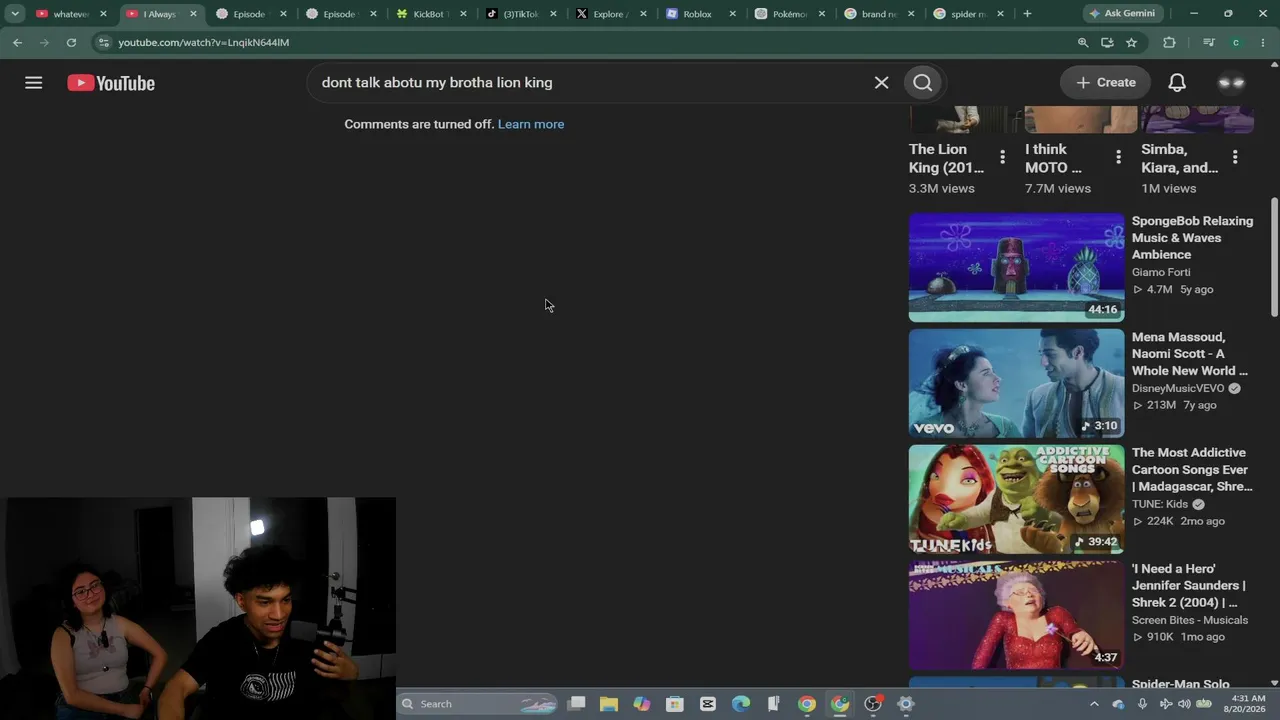View site information icon in address bar
The image size is (1280, 720).
[104, 43]
